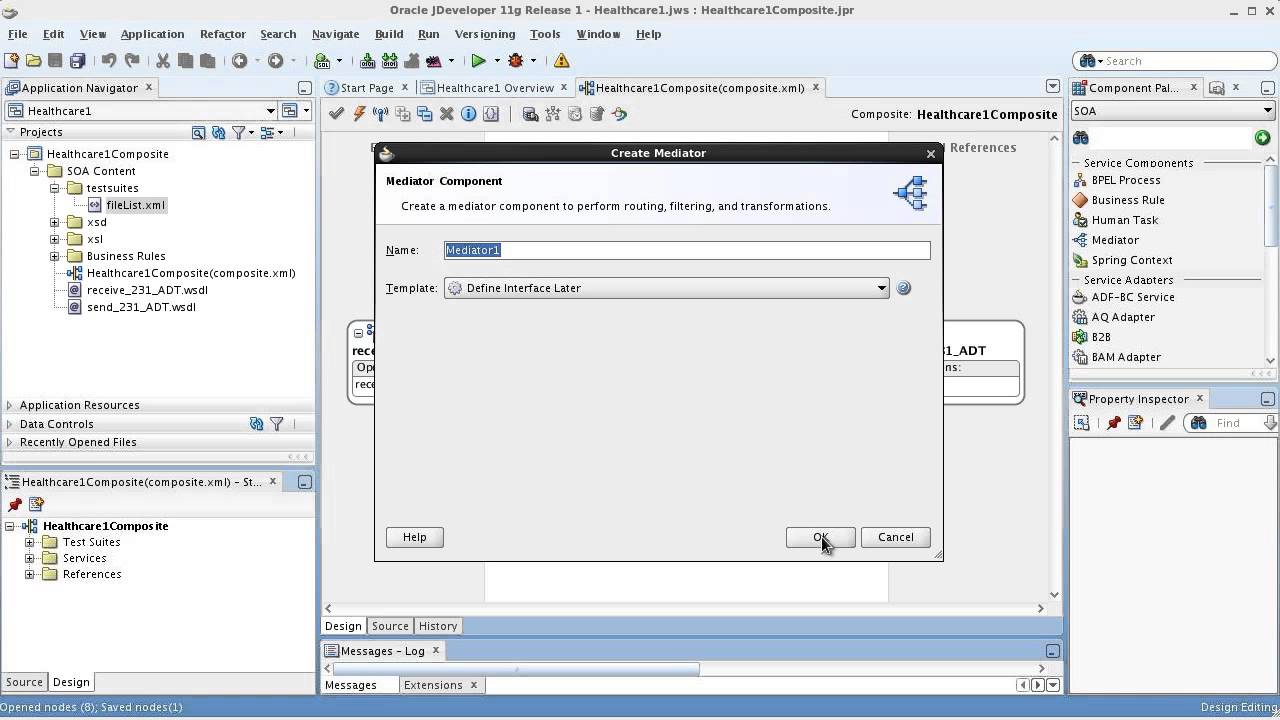Select fileList.xml in the project tree
1280x720 pixels.
tap(135, 205)
